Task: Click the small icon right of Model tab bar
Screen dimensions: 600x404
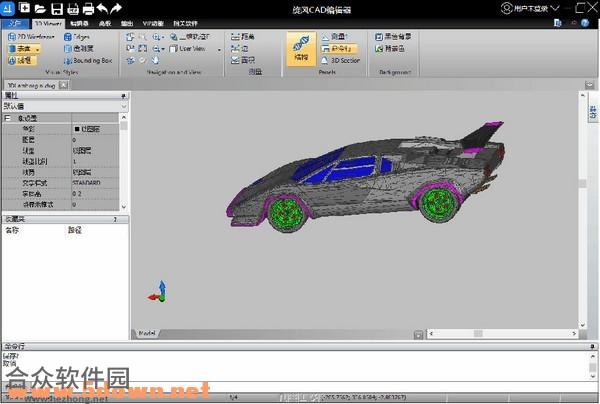Action: pyautogui.click(x=418, y=335)
